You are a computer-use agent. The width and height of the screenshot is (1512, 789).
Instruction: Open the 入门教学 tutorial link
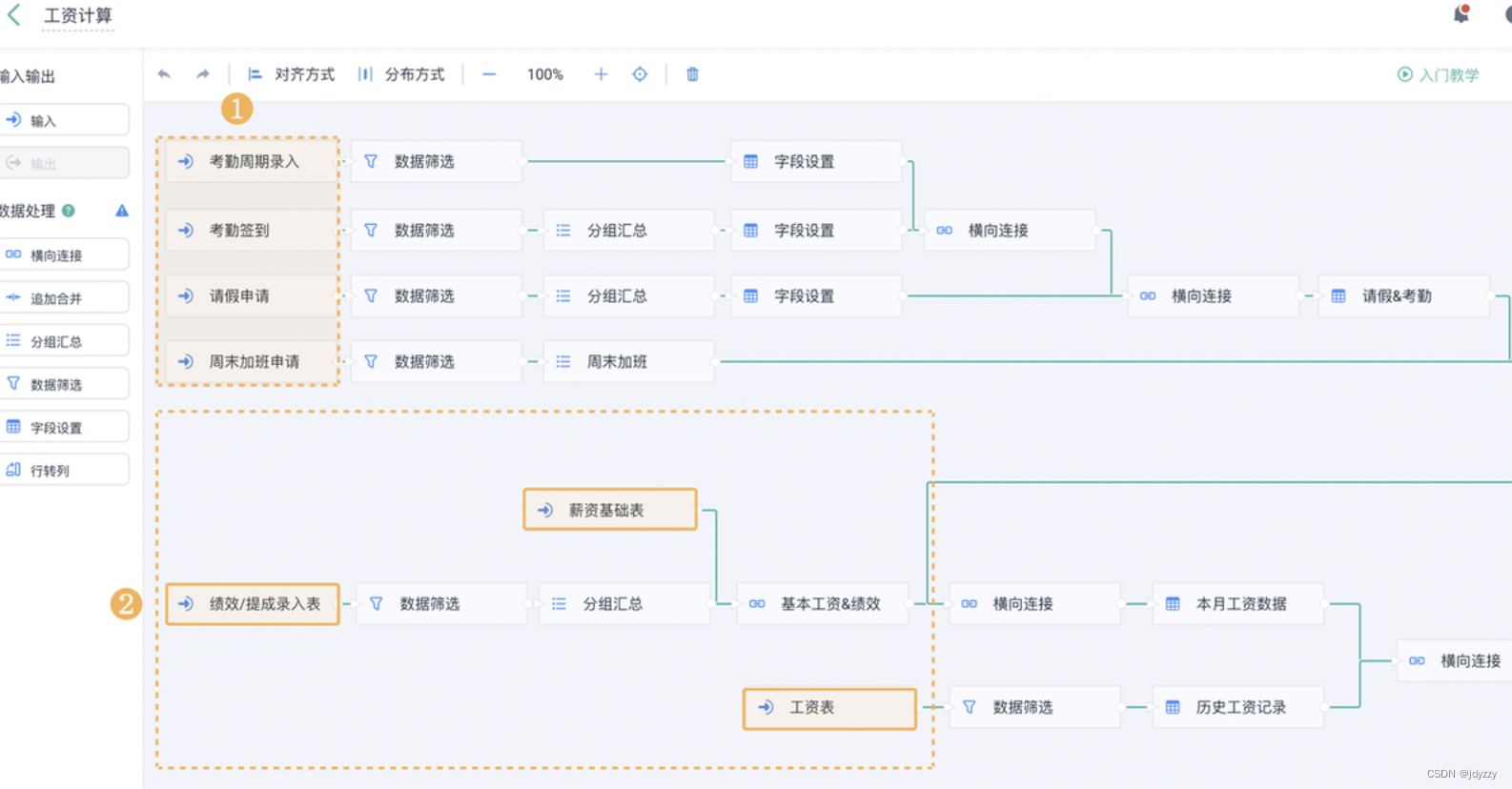coord(1439,75)
